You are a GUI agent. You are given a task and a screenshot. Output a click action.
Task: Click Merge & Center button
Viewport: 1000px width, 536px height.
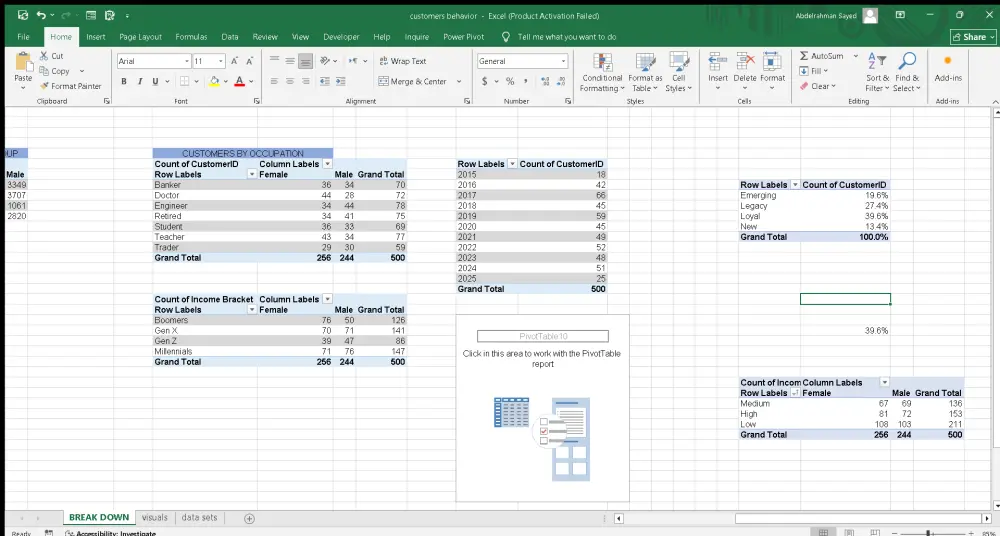(413, 82)
